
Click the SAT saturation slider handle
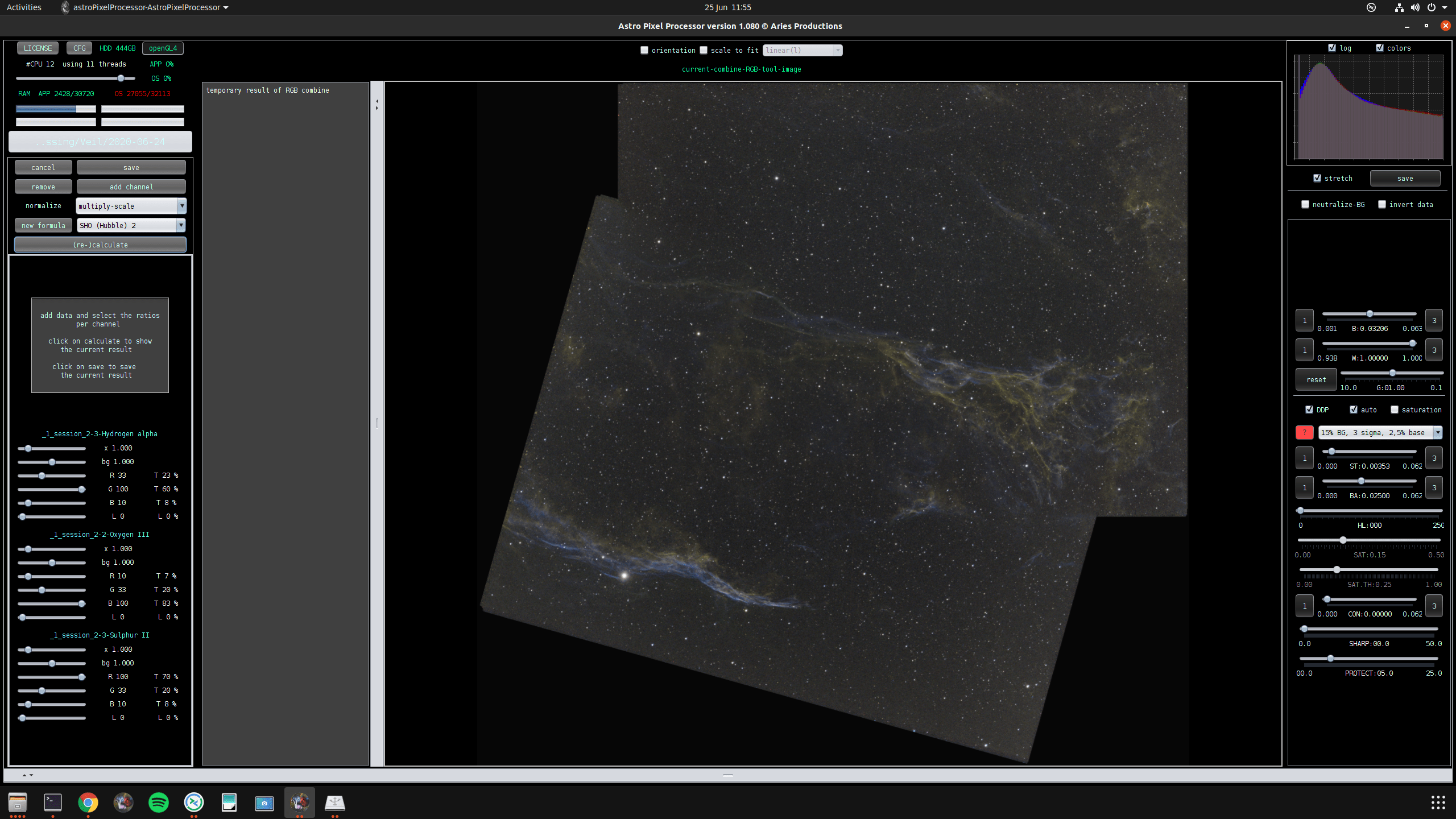pos(1343,540)
